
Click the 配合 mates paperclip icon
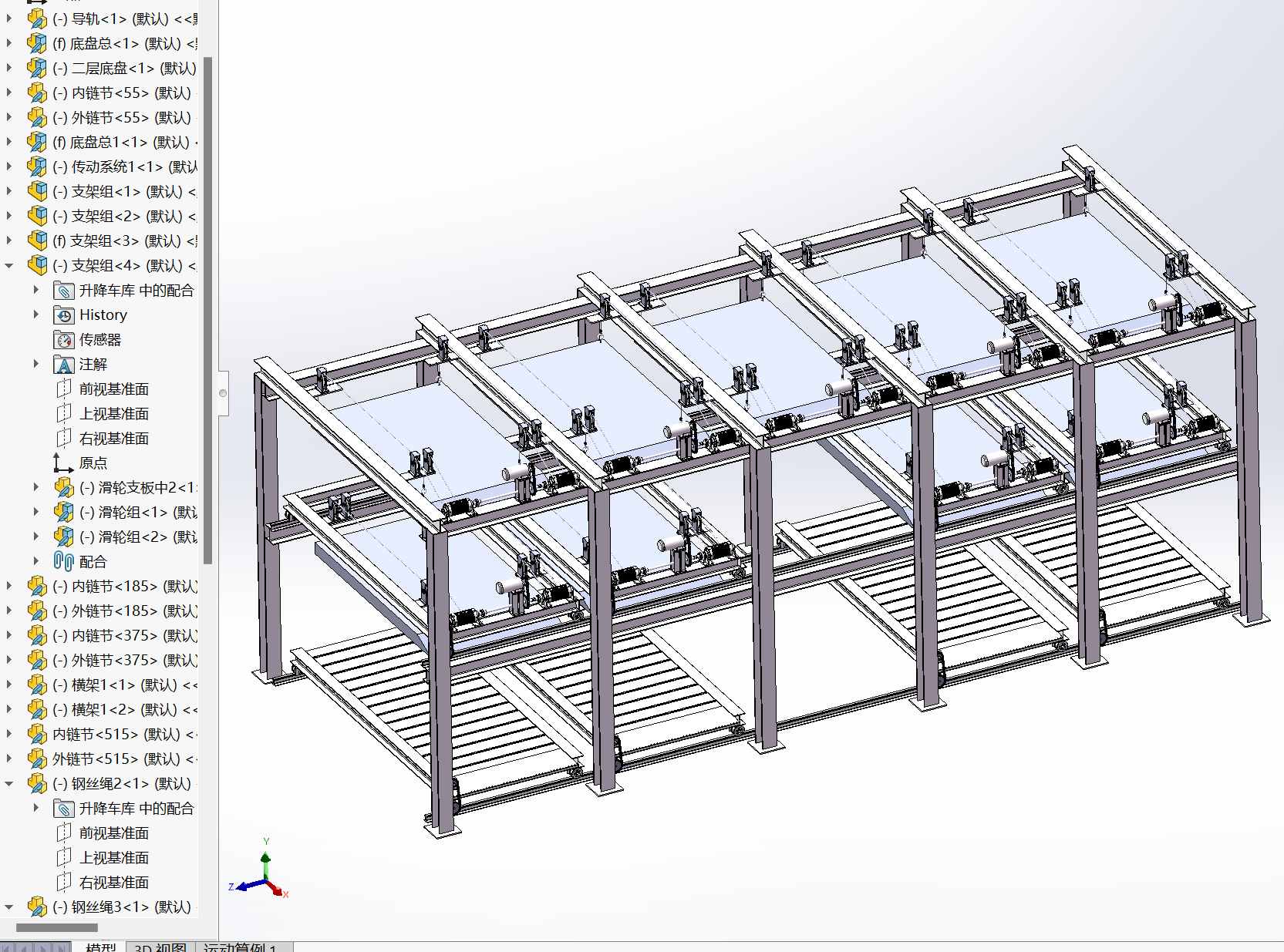(x=64, y=562)
